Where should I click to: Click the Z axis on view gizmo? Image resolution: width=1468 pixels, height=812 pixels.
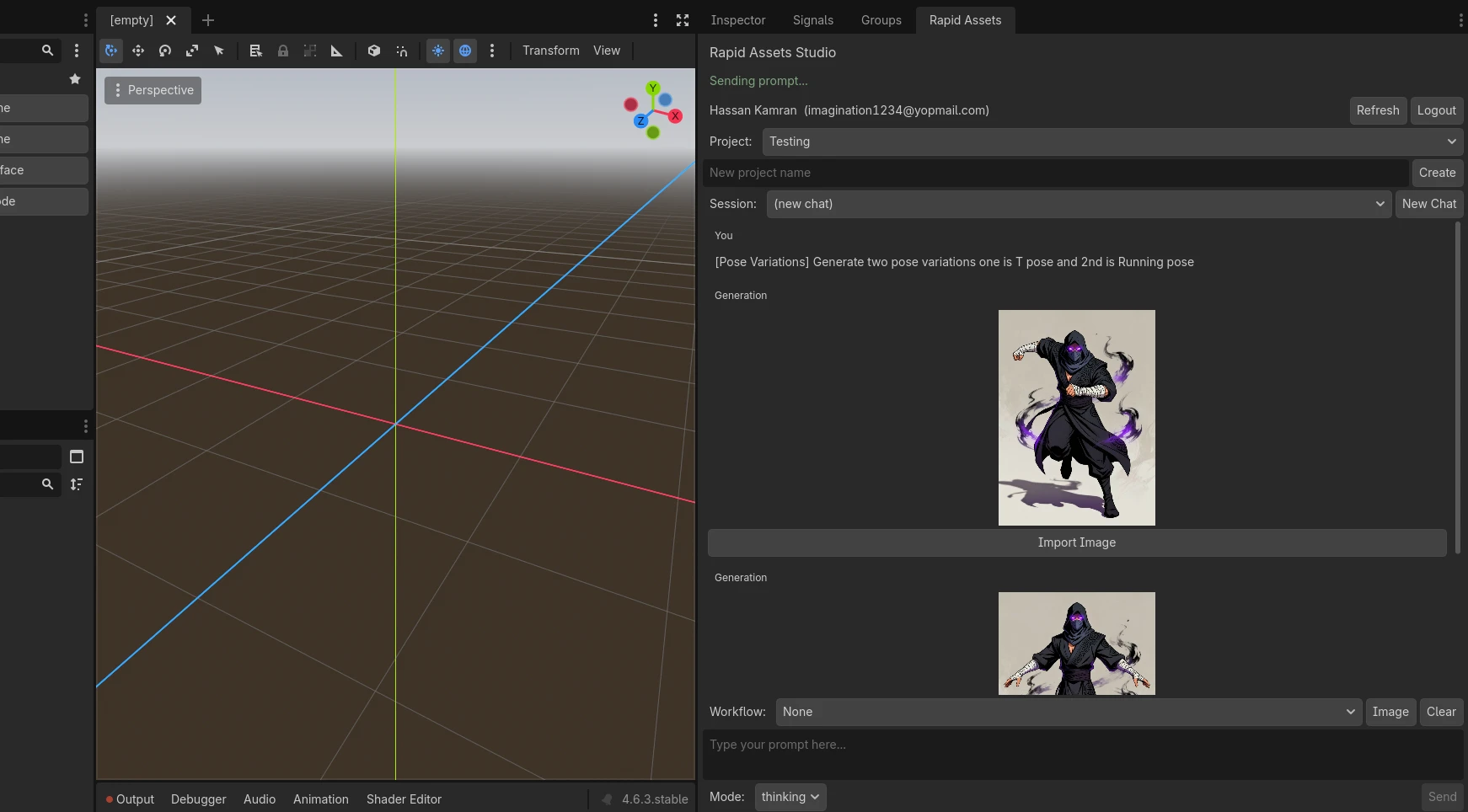click(640, 120)
